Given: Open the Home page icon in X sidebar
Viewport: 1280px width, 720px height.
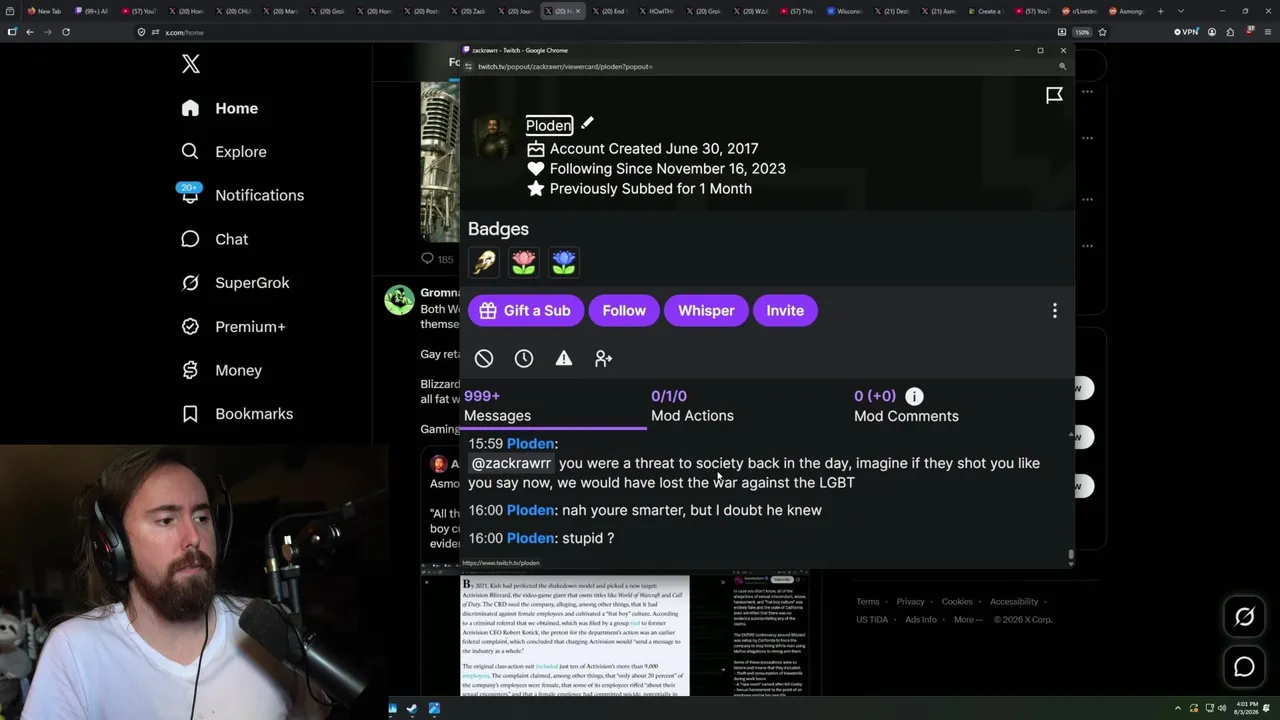Looking at the screenshot, I should click(x=190, y=108).
